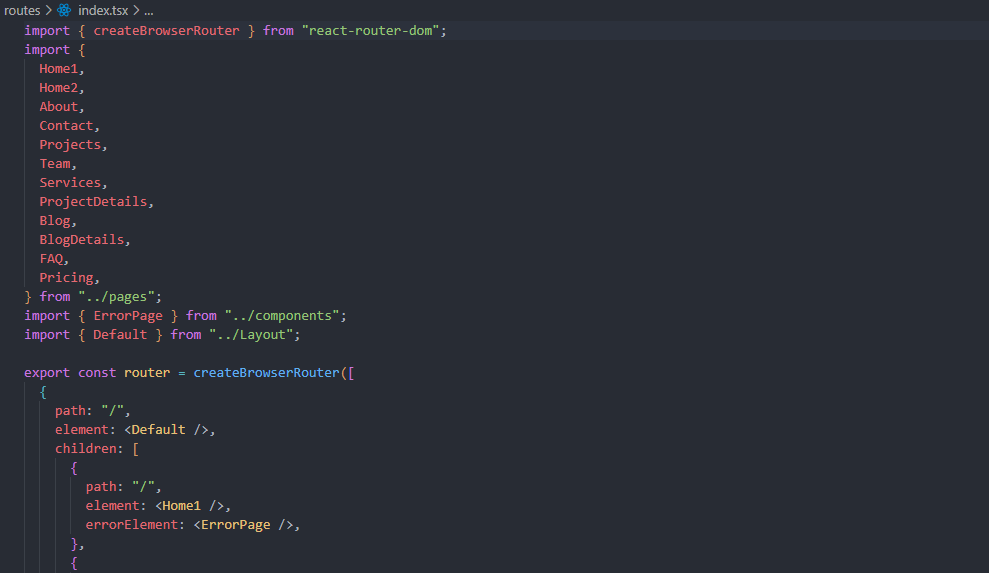The image size is (989, 573).
Task: Select Home2 in the import list
Action: tap(58, 88)
